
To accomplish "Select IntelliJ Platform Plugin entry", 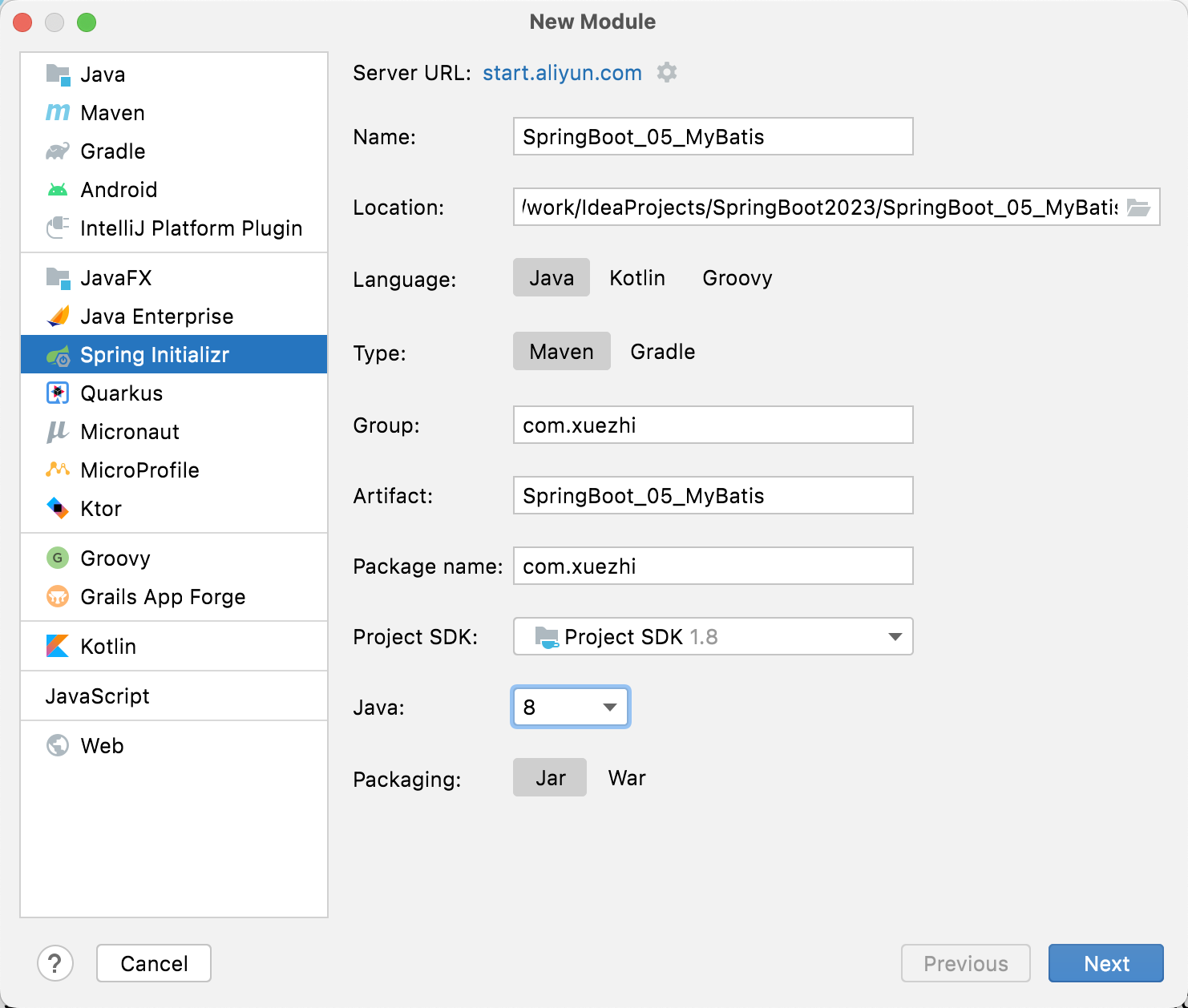I will [x=174, y=228].
